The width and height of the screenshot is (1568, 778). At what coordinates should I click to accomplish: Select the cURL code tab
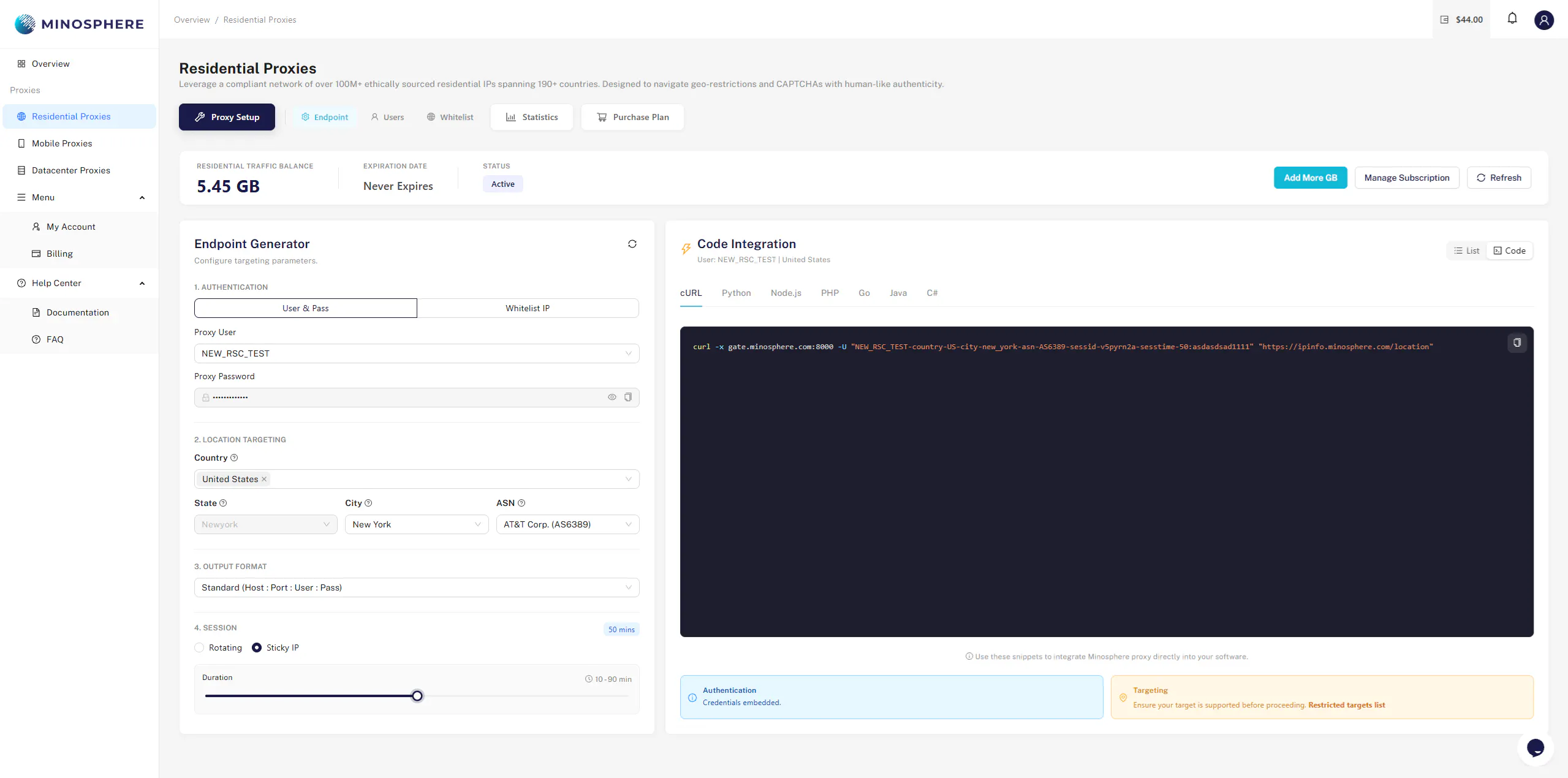point(691,293)
